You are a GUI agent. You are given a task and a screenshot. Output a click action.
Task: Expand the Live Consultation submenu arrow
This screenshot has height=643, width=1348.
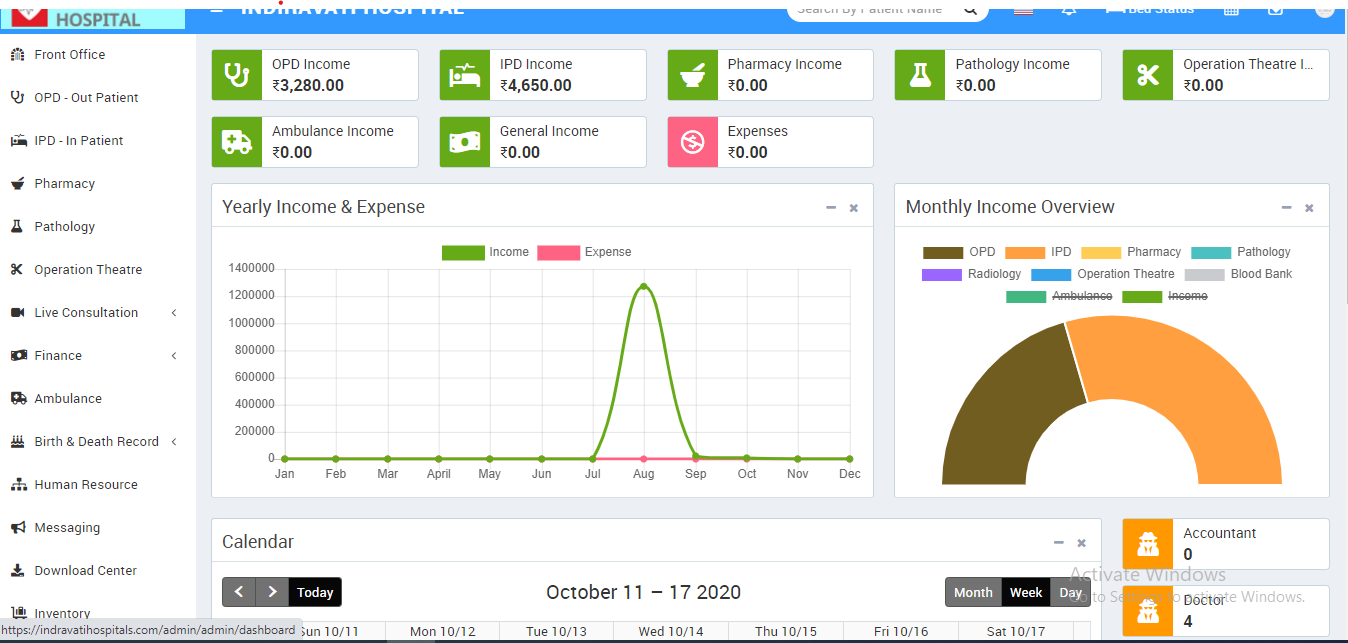point(174,313)
